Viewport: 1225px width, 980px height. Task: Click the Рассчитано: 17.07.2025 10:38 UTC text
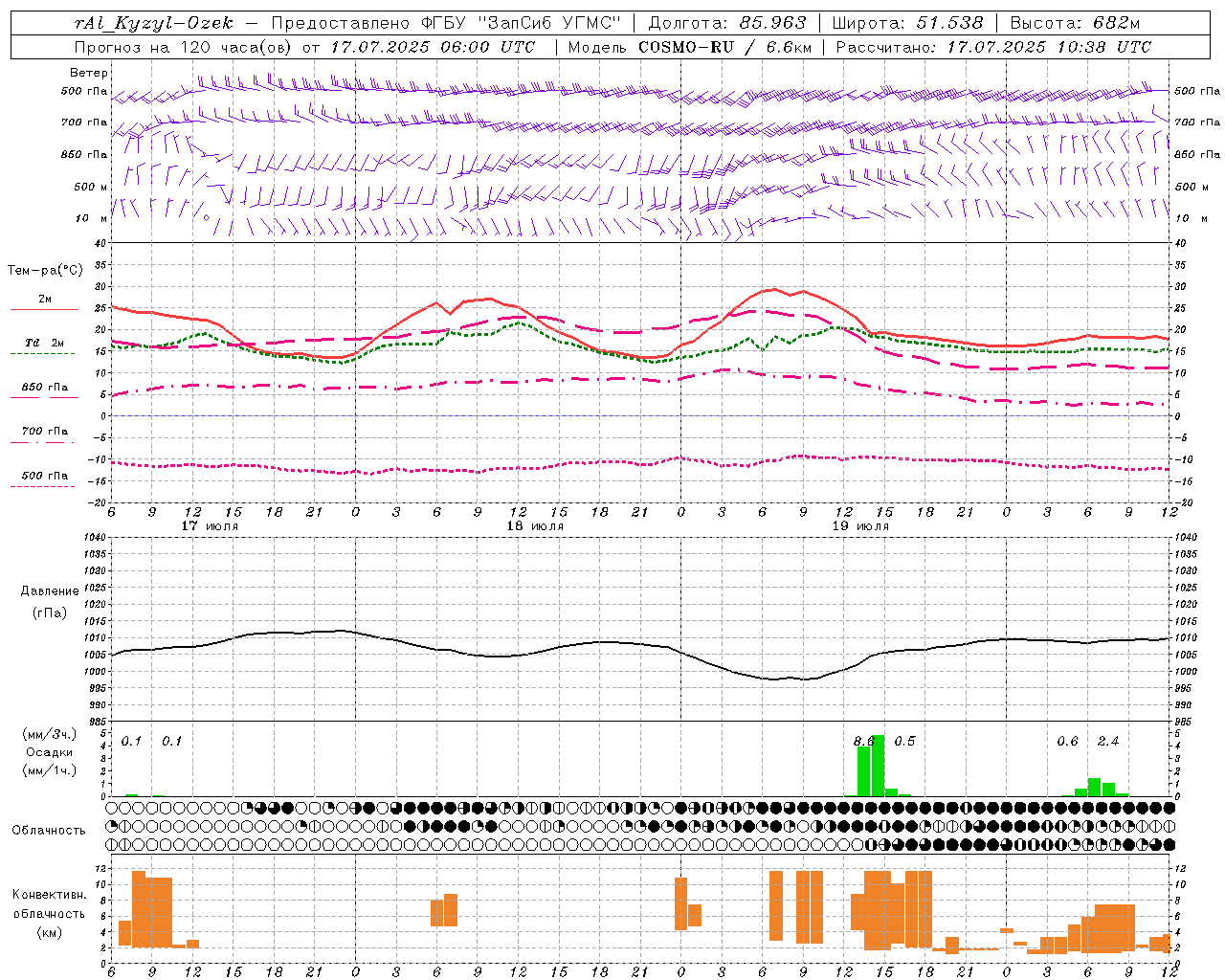993,47
